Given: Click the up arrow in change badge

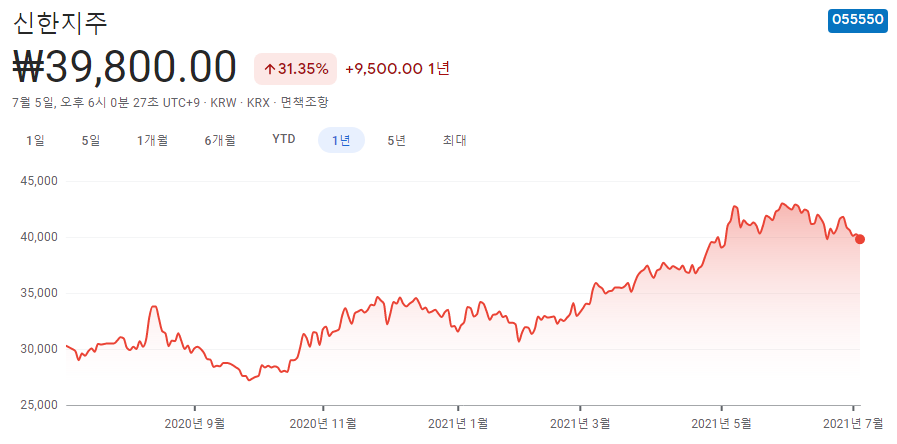Looking at the screenshot, I should [269, 70].
